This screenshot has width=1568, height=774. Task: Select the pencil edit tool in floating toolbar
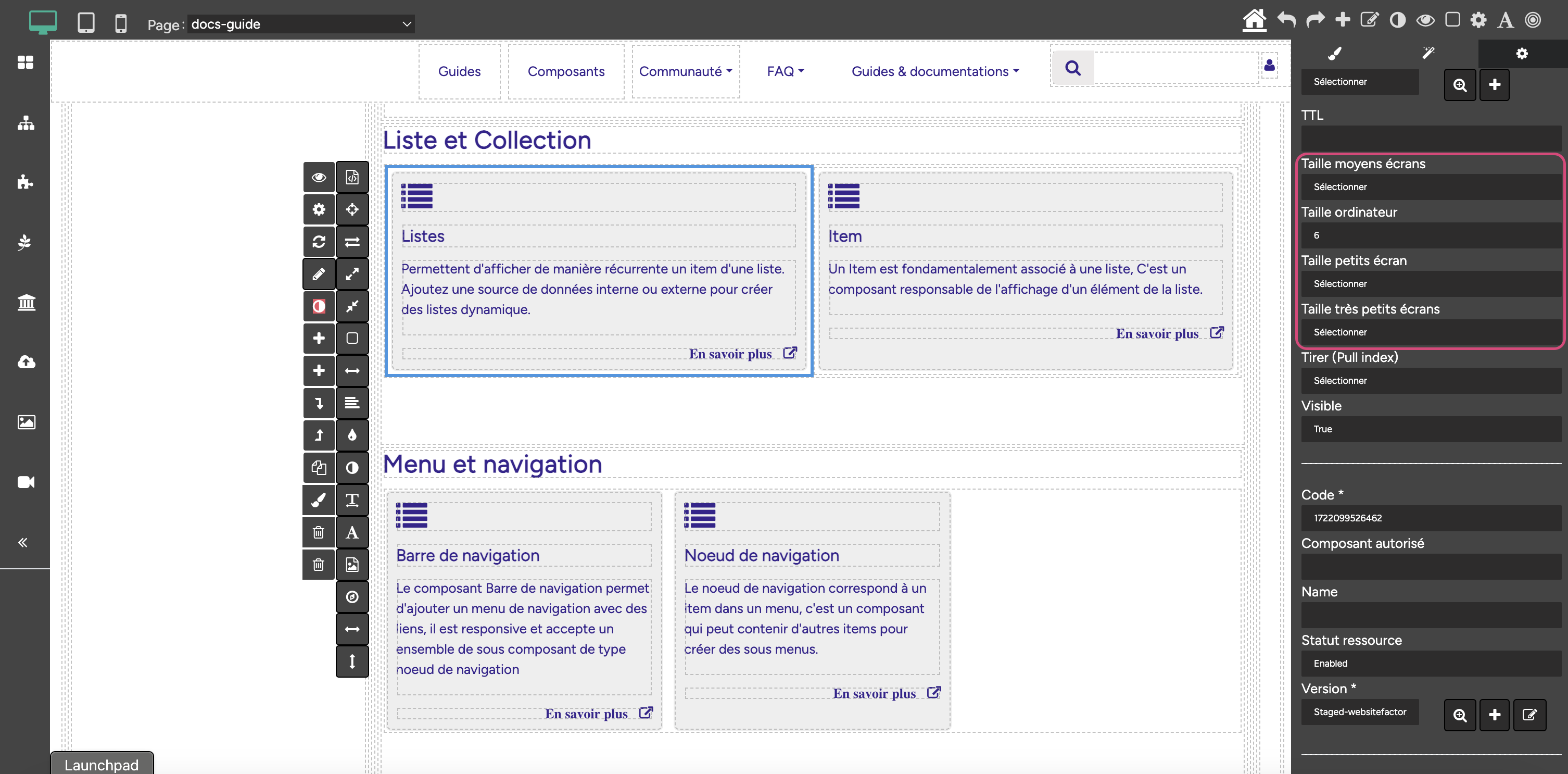click(x=319, y=274)
